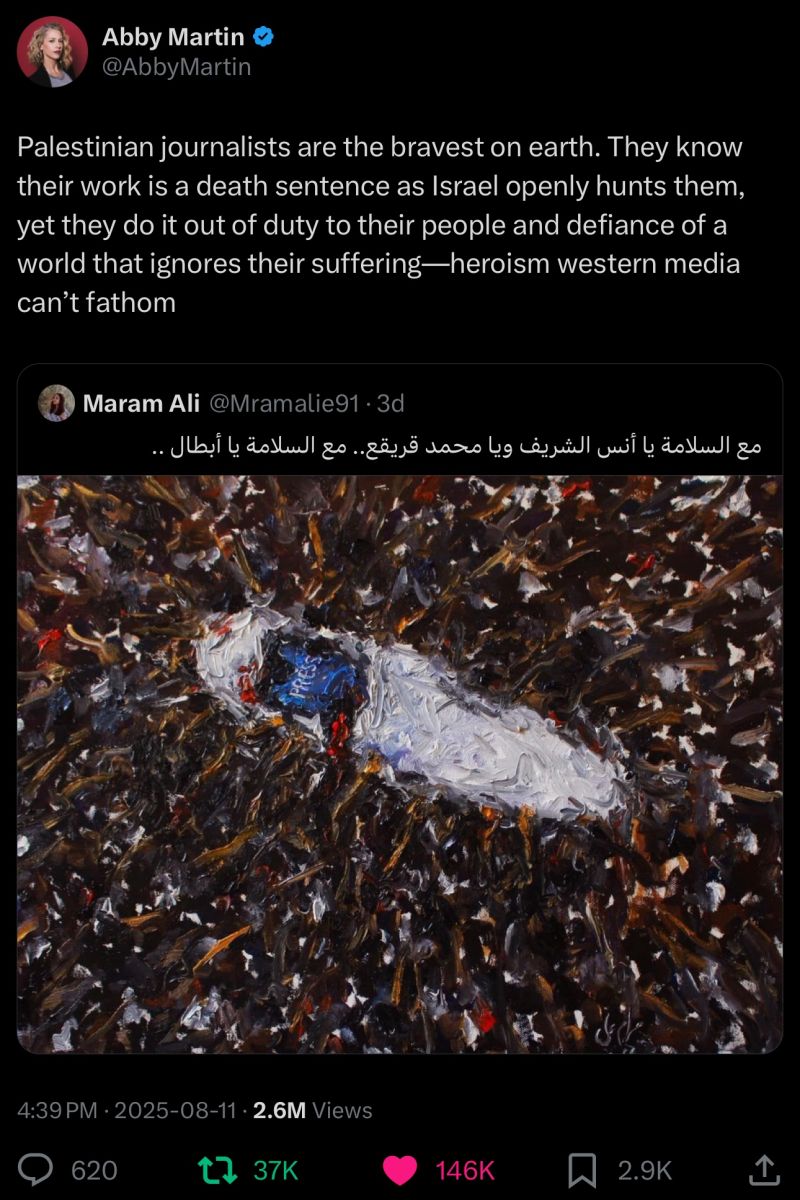Viewport: 800px width, 1200px height.
Task: Open the oil painting image
Action: coord(400,765)
